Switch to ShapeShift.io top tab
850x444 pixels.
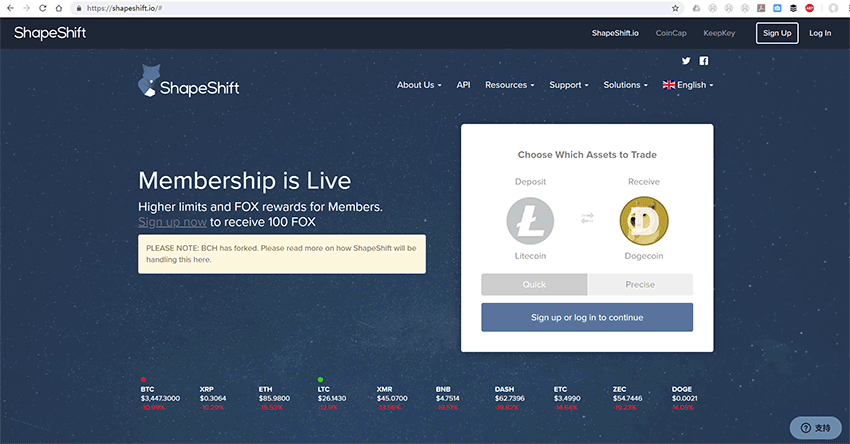(x=615, y=33)
